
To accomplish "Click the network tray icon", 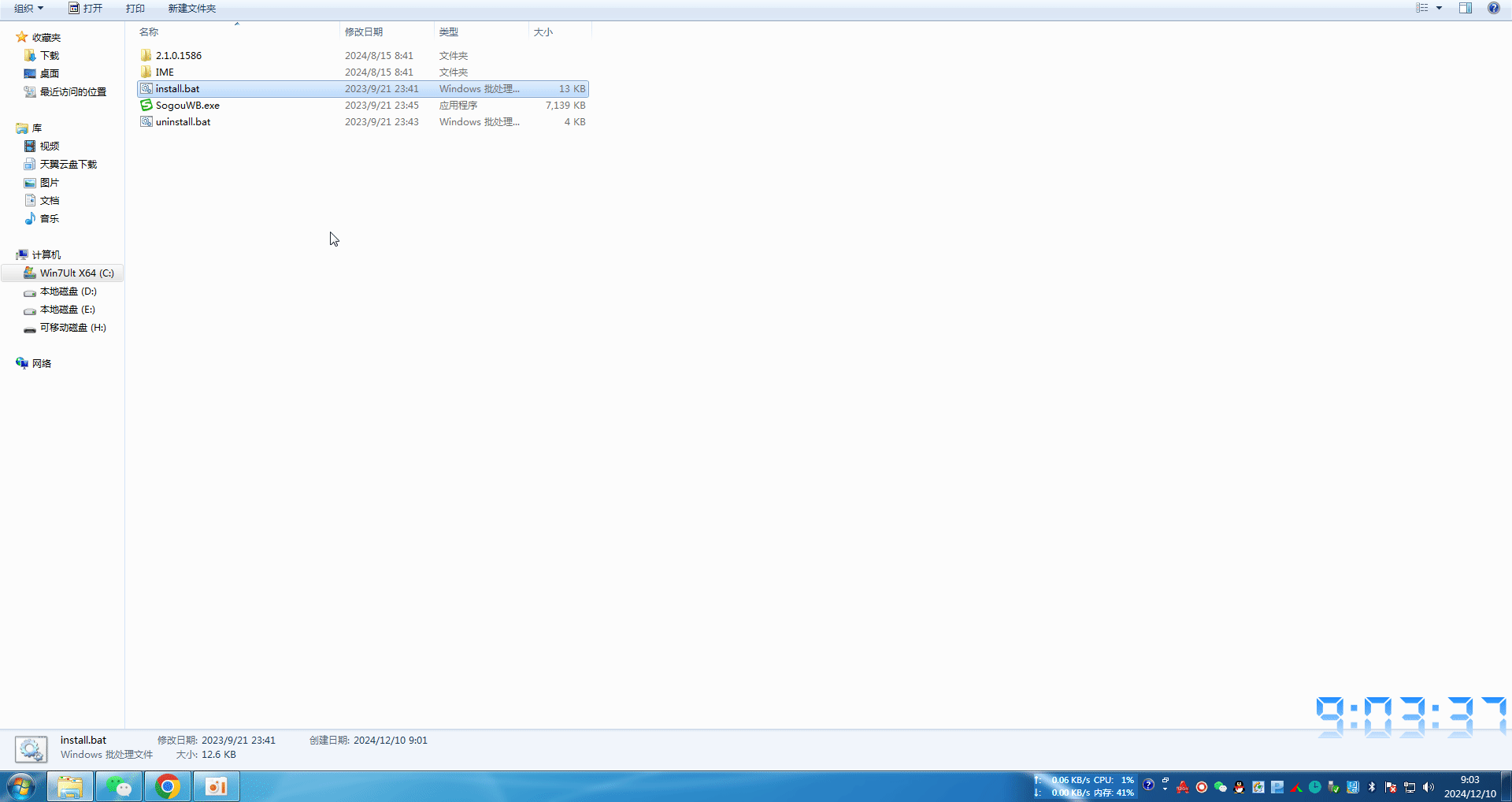I will point(1410,787).
